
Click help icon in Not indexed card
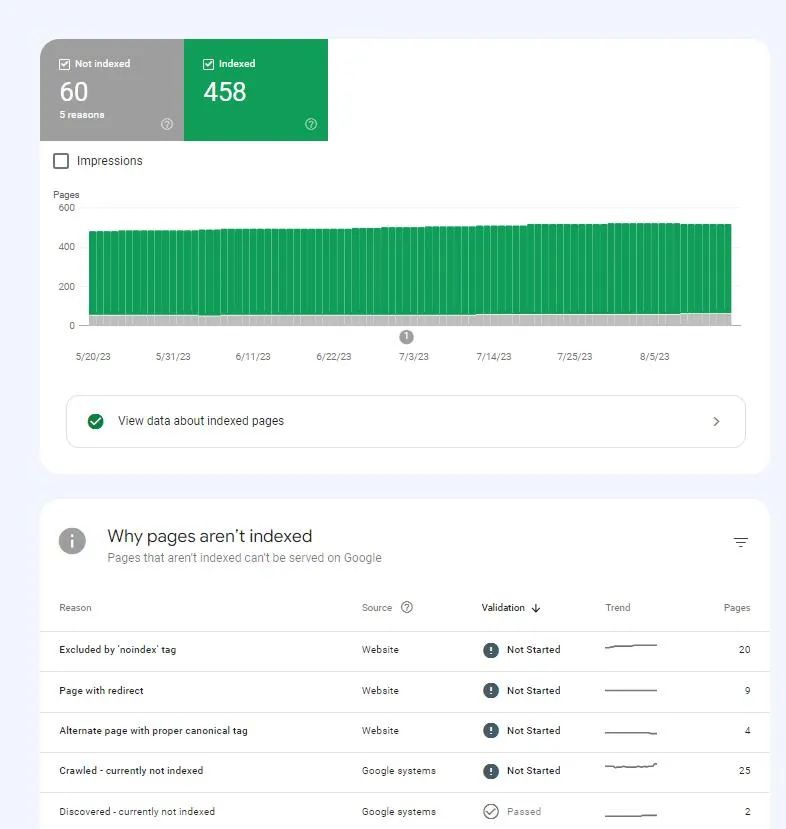pos(167,124)
